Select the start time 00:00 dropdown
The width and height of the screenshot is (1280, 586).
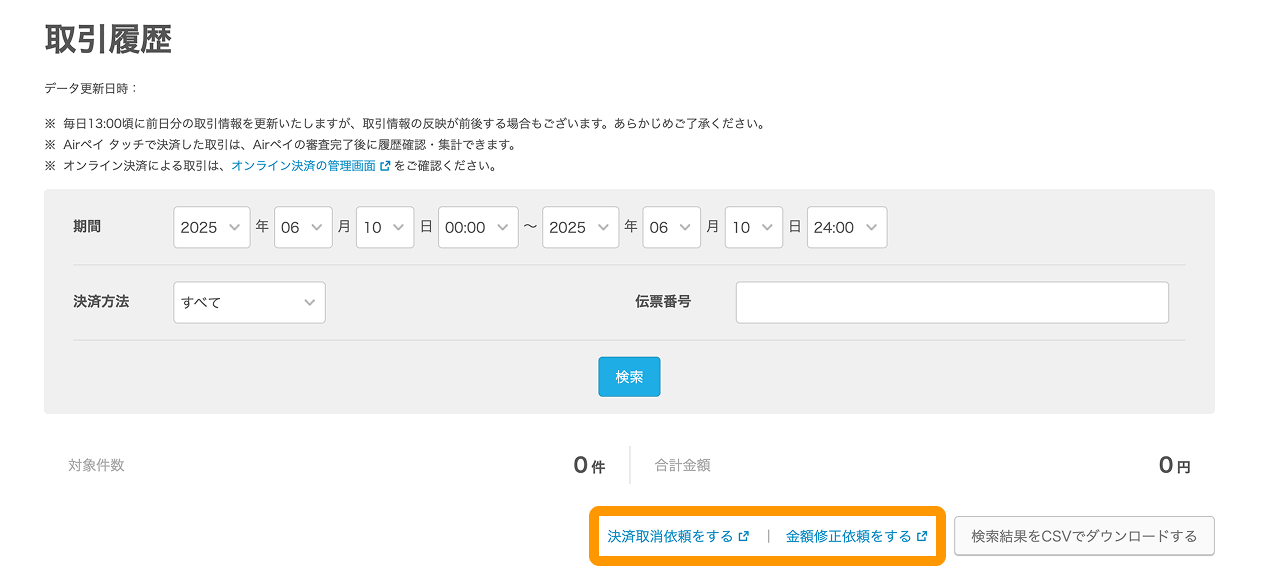click(x=478, y=227)
